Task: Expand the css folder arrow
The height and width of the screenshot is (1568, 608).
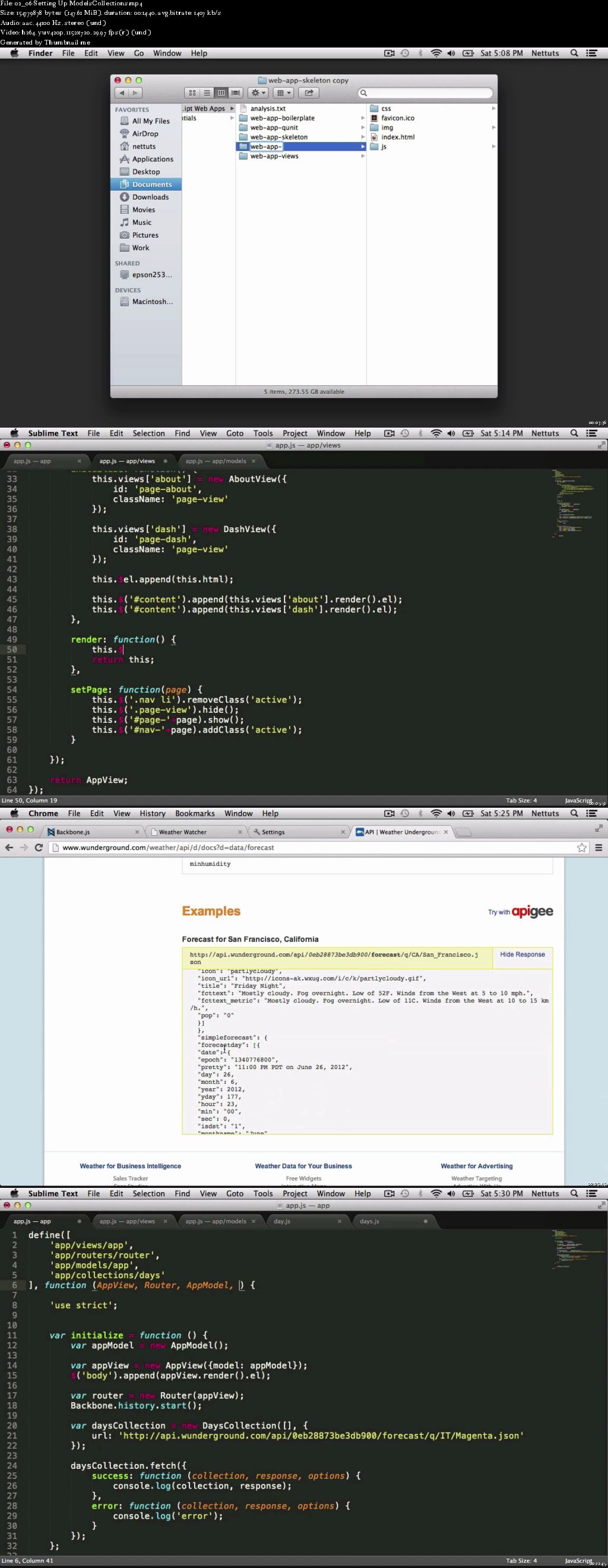Action: pyautogui.click(x=493, y=108)
